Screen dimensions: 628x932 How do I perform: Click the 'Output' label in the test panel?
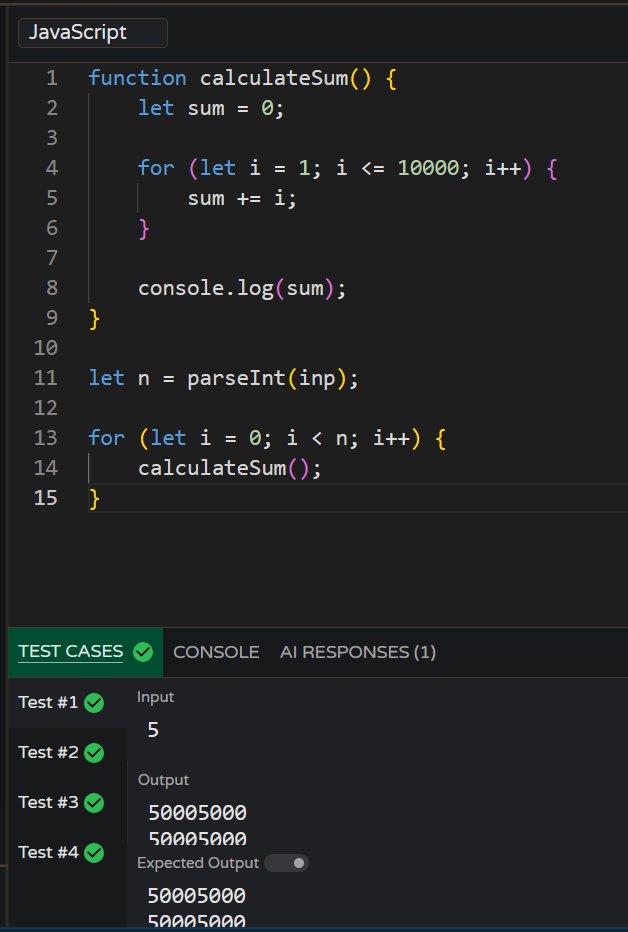tap(163, 780)
